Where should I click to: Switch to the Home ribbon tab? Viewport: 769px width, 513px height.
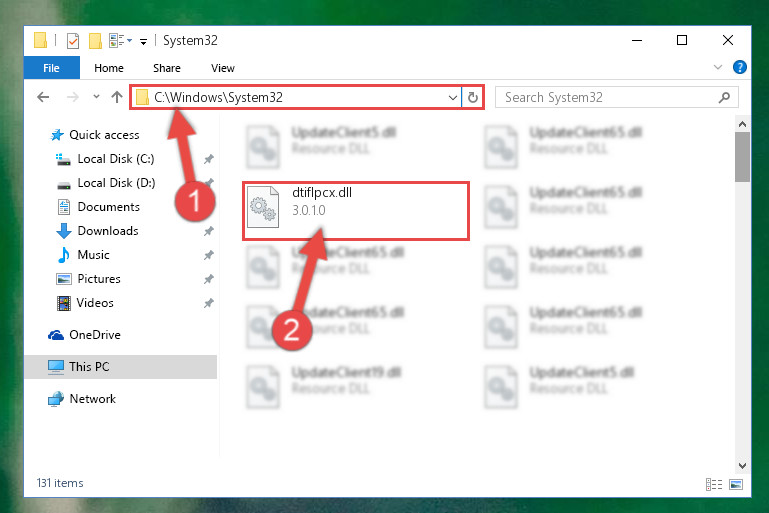point(109,68)
